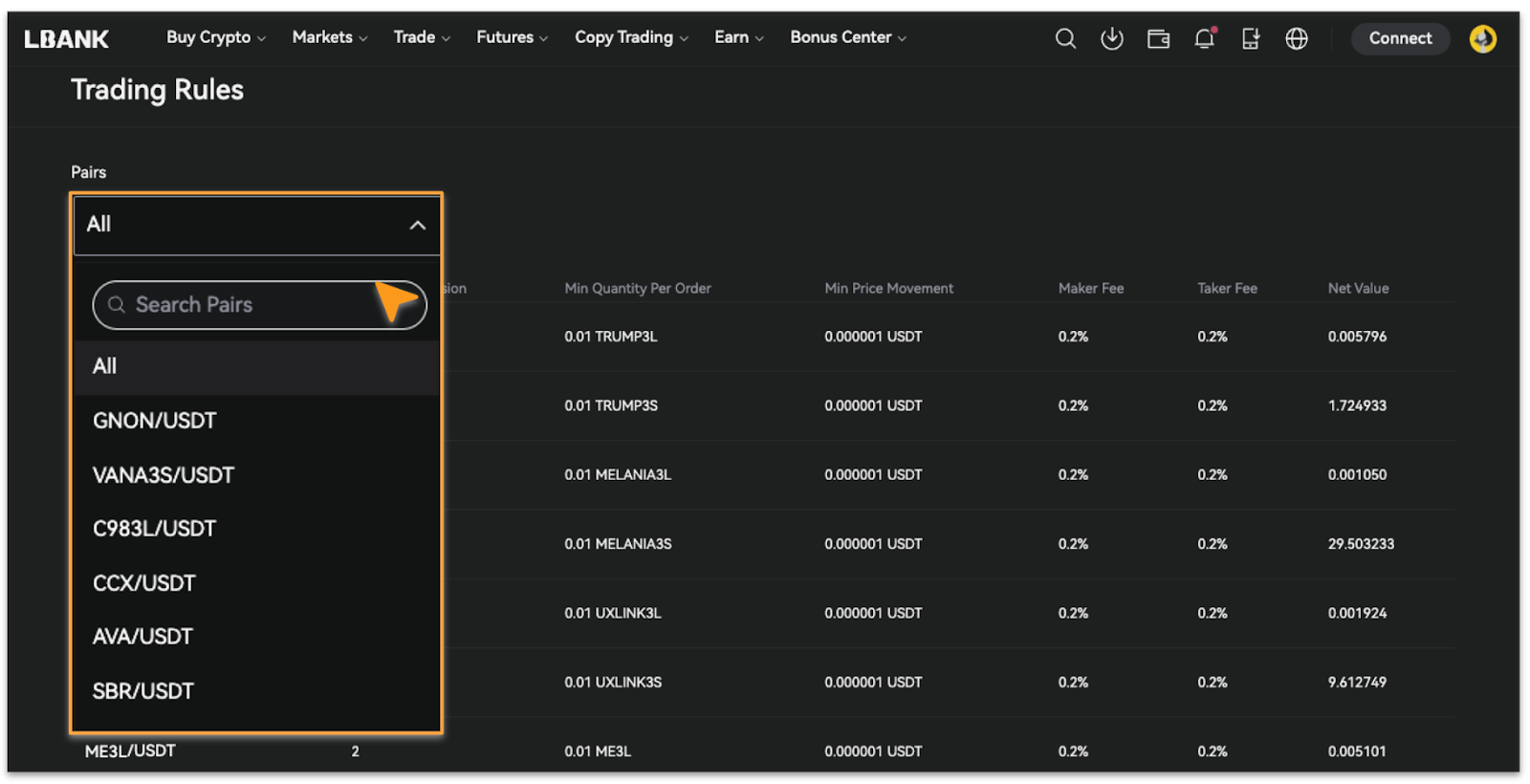Click the Trading Rules page heading
The image size is (1530, 784).
158,90
